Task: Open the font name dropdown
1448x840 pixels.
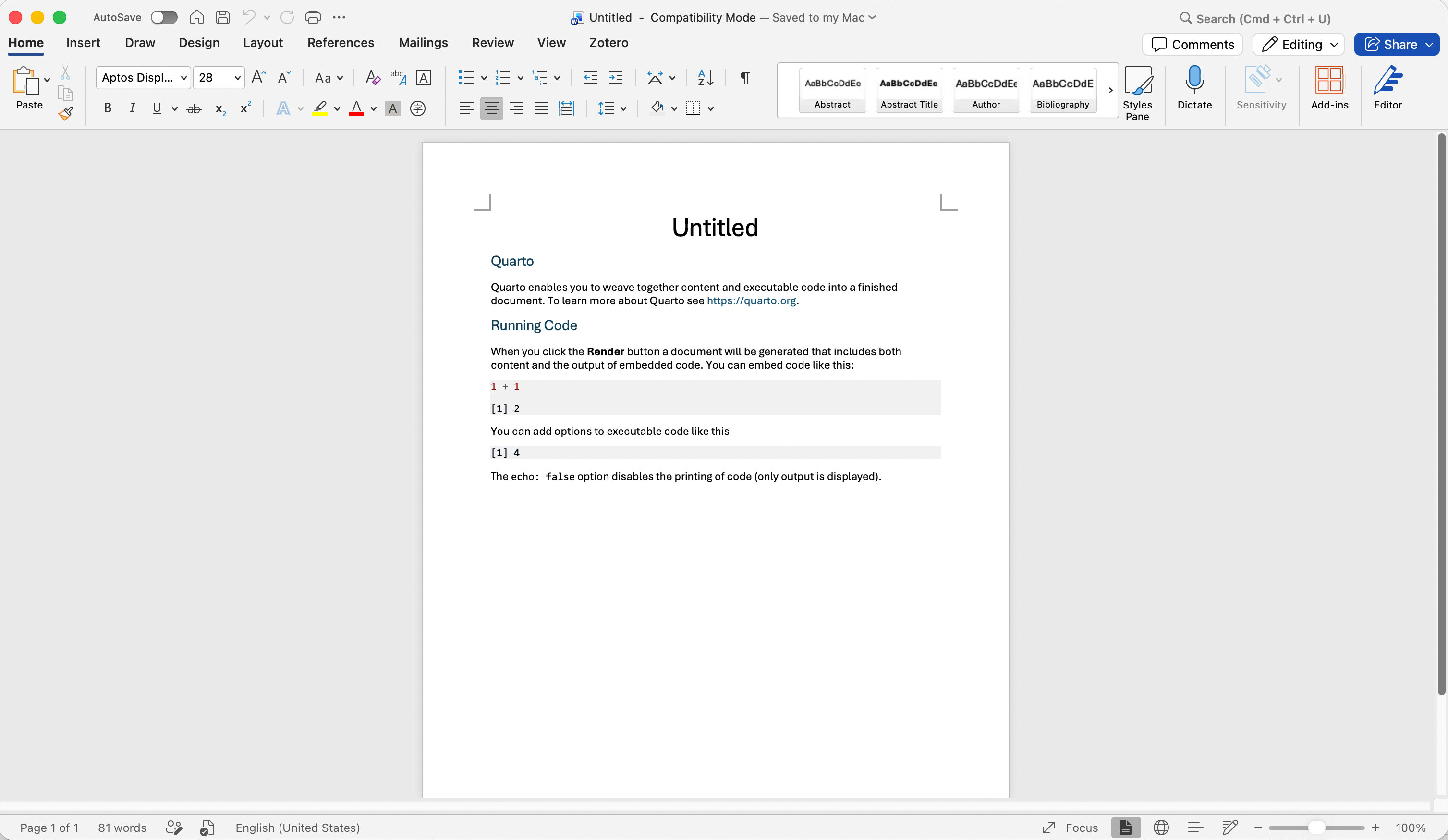Action: tap(184, 78)
